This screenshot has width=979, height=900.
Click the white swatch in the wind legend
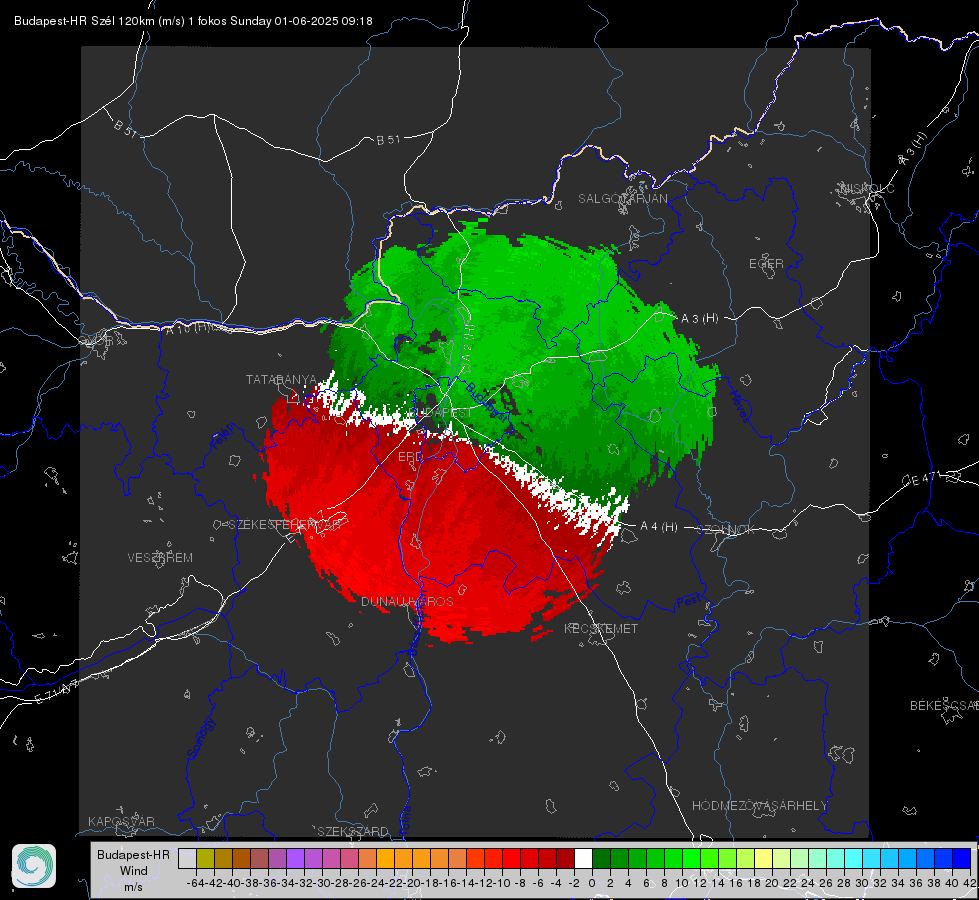(583, 858)
